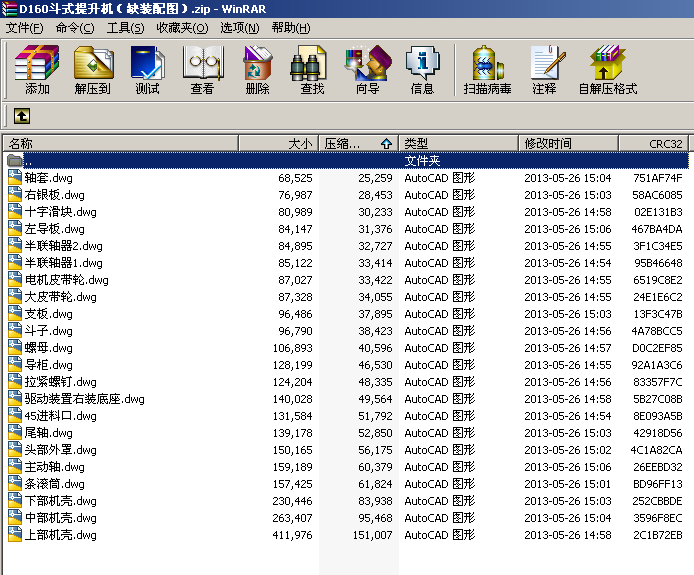The width and height of the screenshot is (694, 575).
Task: Click file icon of 大皮带轮.dwg
Action: point(15,297)
